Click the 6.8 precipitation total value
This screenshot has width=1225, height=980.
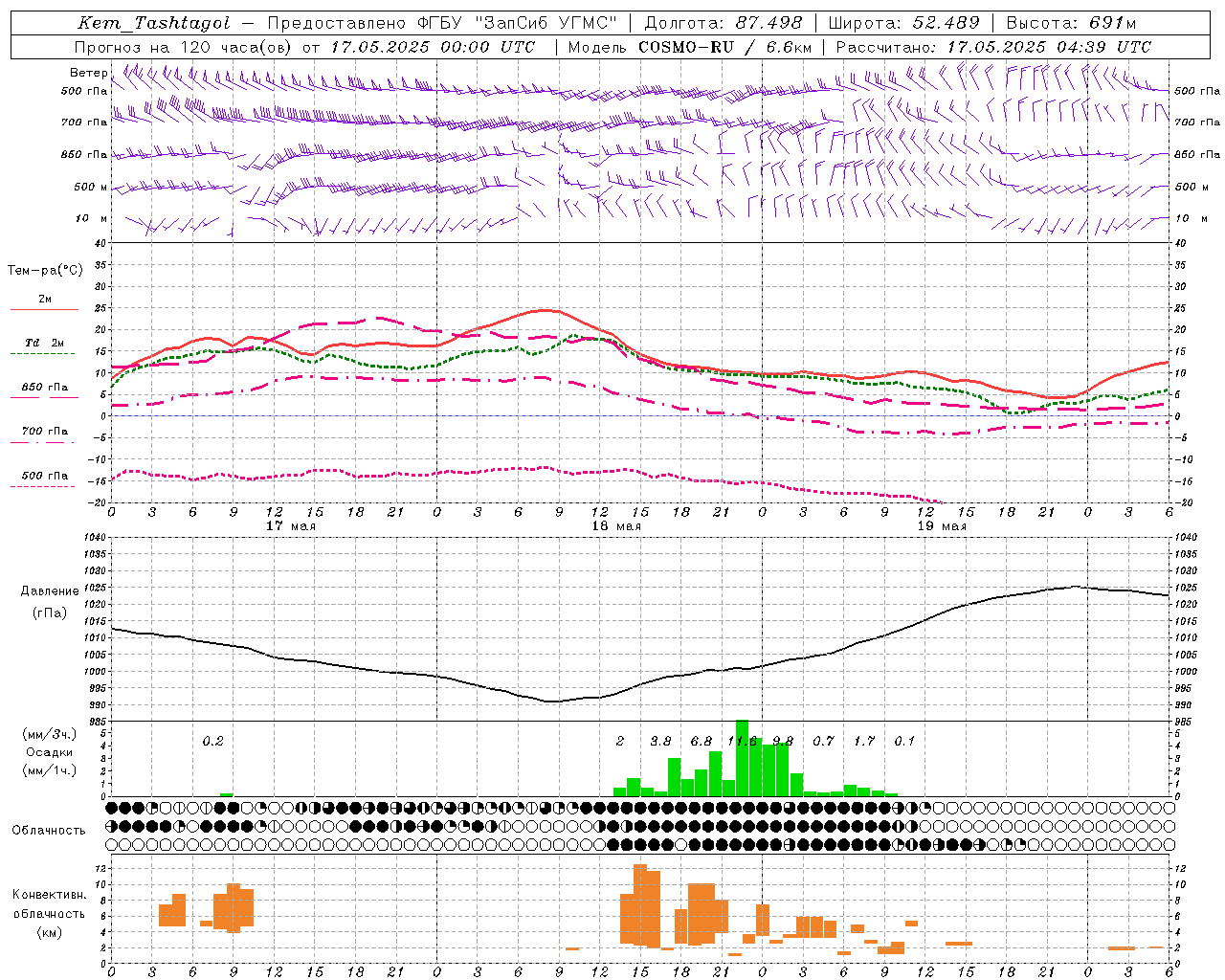tap(702, 742)
